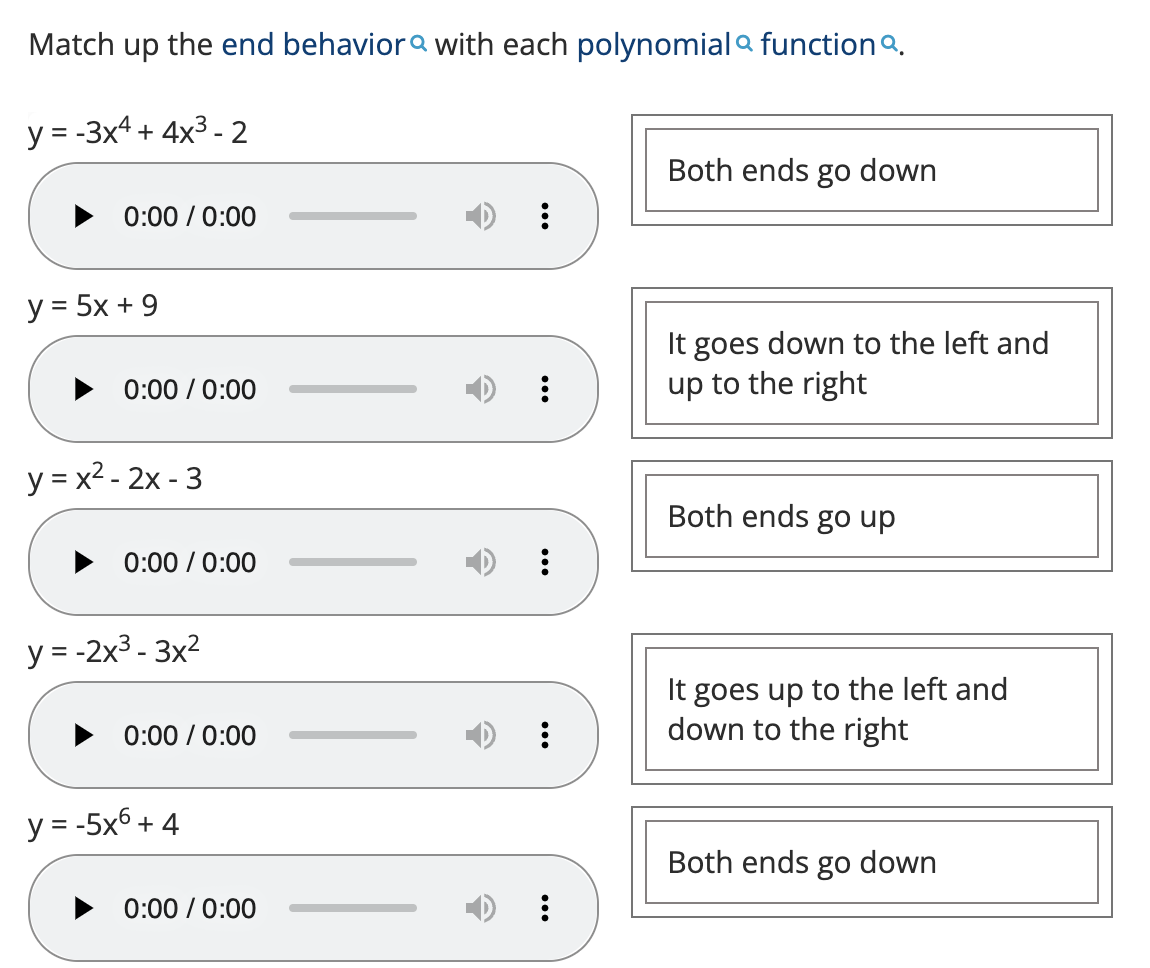Screen dimensions: 1150x968
Task: Mute the y = 5x + 9 audio
Action: tap(479, 389)
